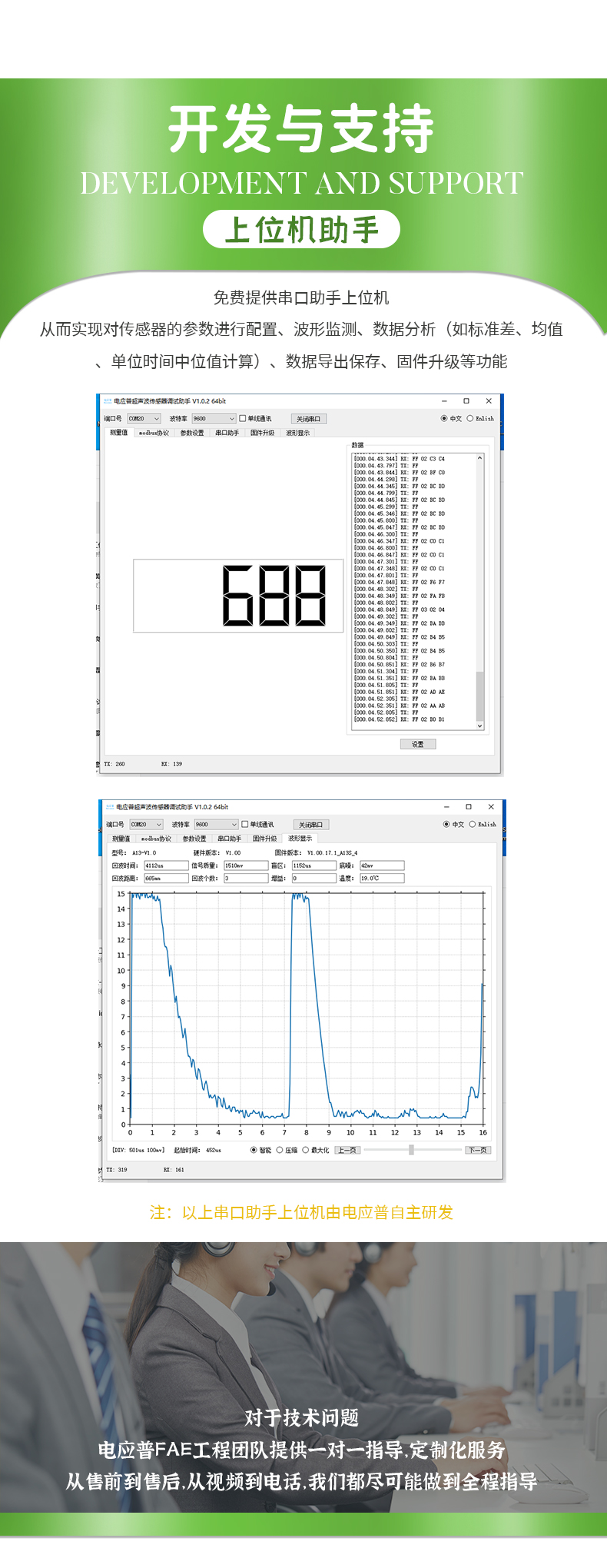607x1568 pixels.
Task: Open the port dropdown in the 688 measurement window
Action: (144, 419)
